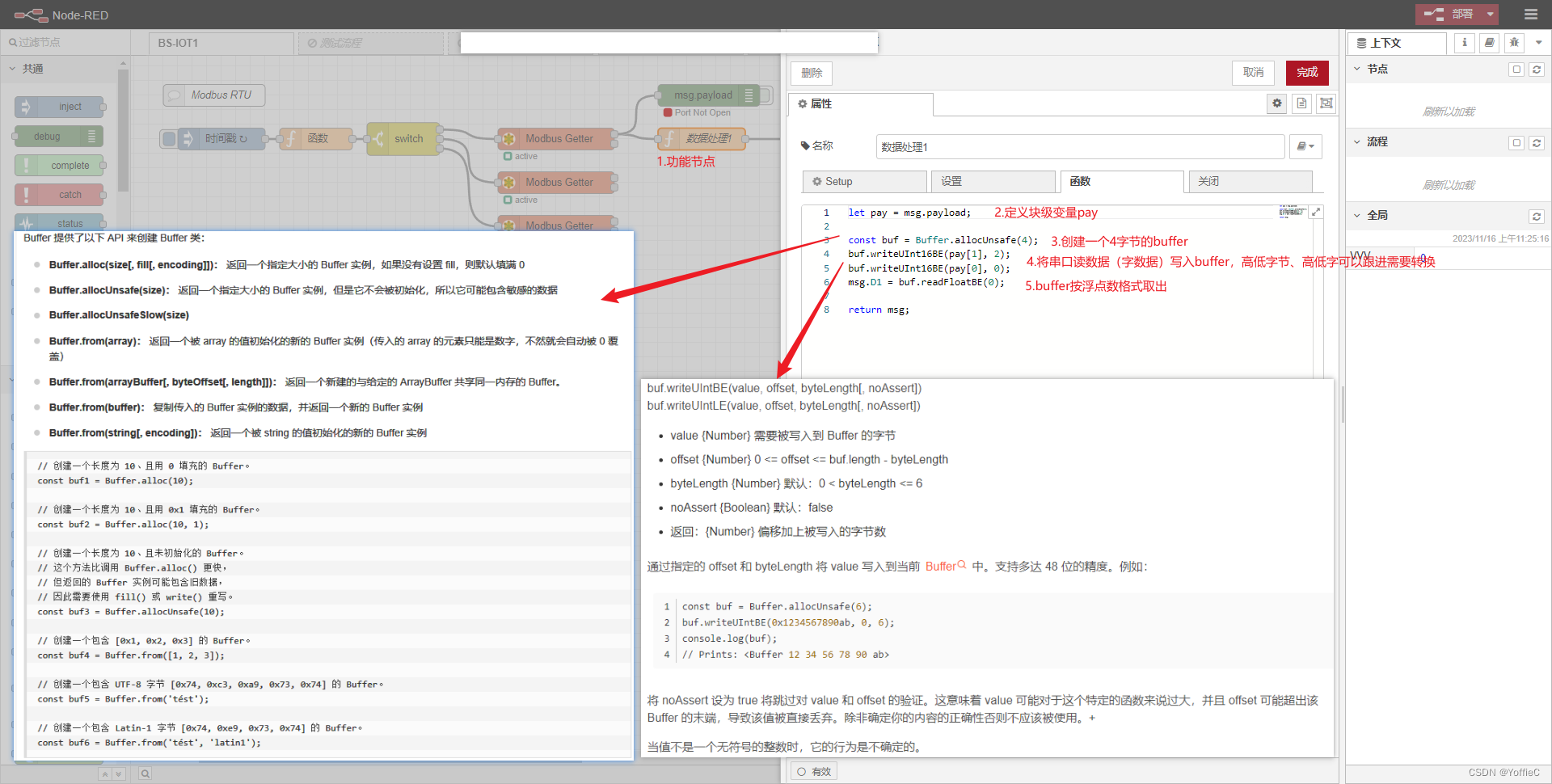Open the 关闭 tab of function editor

point(1250,181)
